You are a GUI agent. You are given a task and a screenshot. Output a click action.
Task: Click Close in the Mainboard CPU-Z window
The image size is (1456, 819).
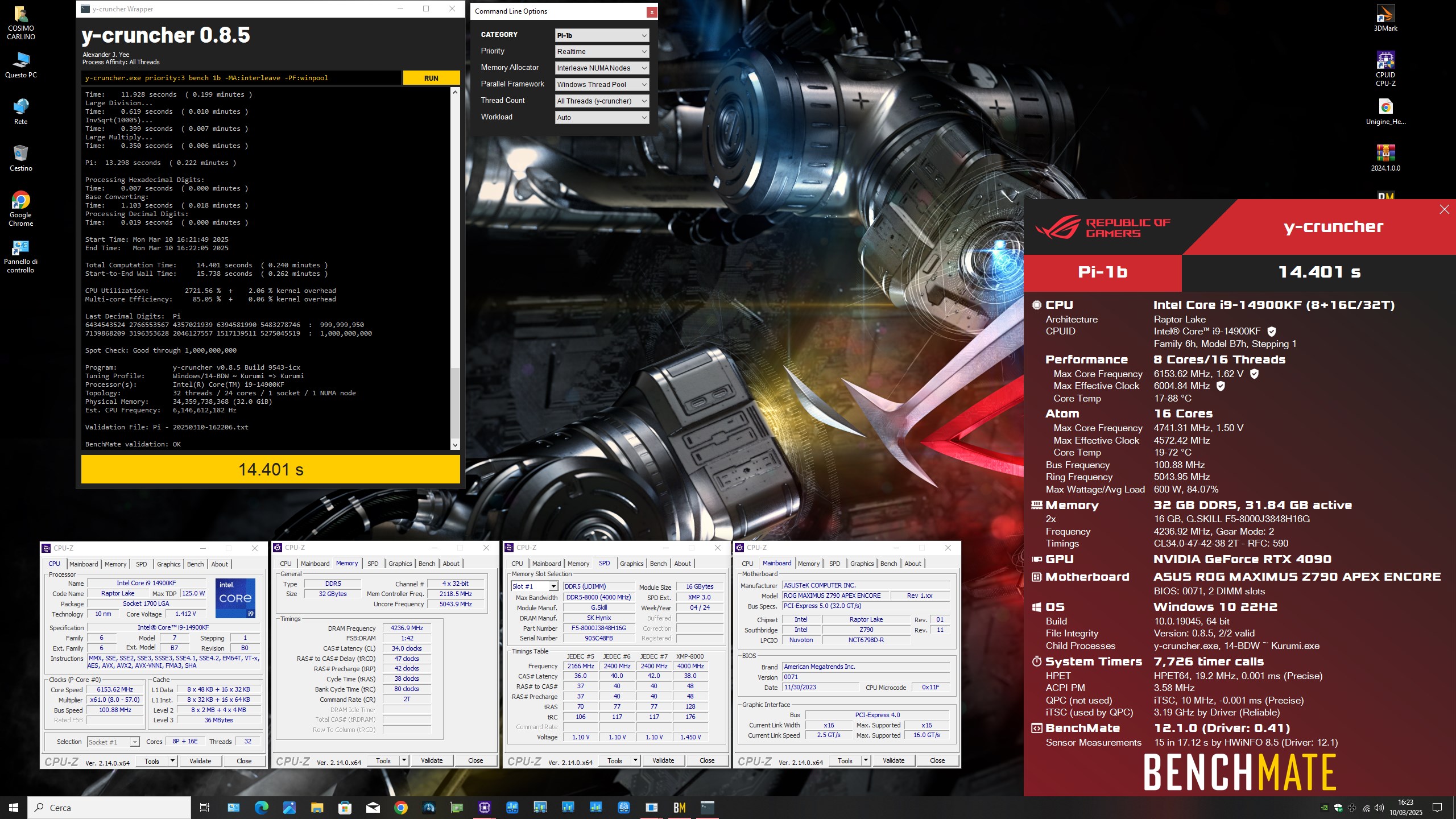tap(937, 760)
